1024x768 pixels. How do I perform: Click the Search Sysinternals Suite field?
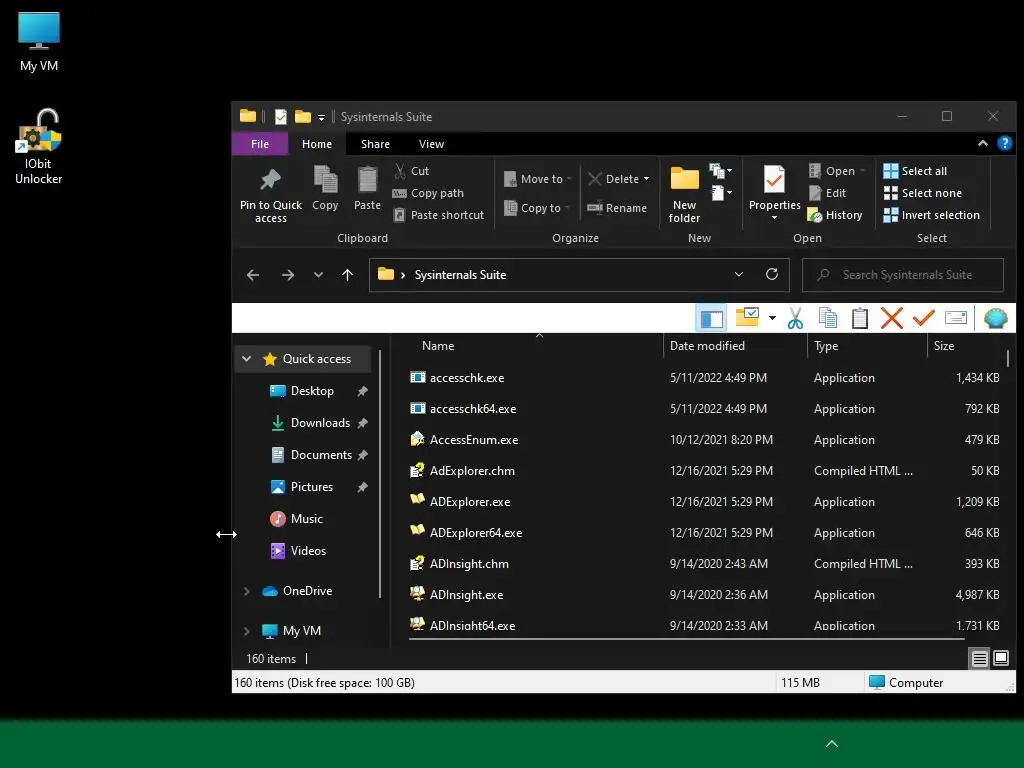(x=903, y=275)
